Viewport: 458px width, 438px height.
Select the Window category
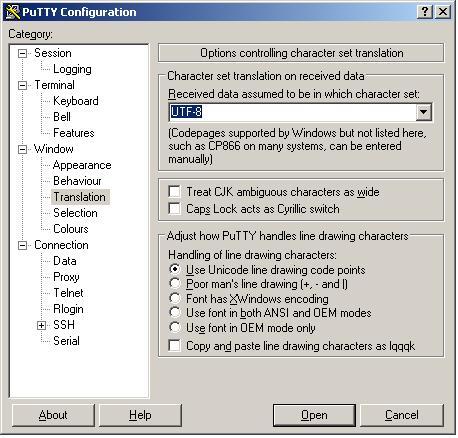pyautogui.click(x=54, y=149)
